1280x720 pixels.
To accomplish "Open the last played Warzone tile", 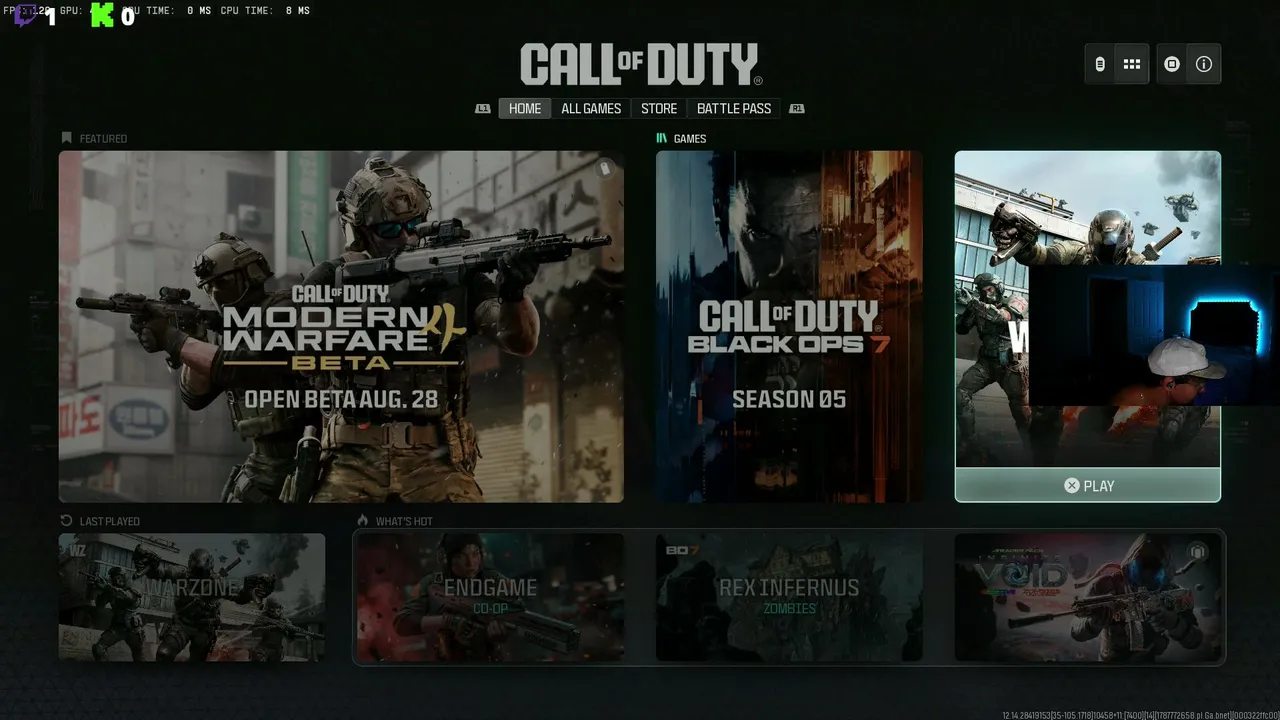I will 192,597.
